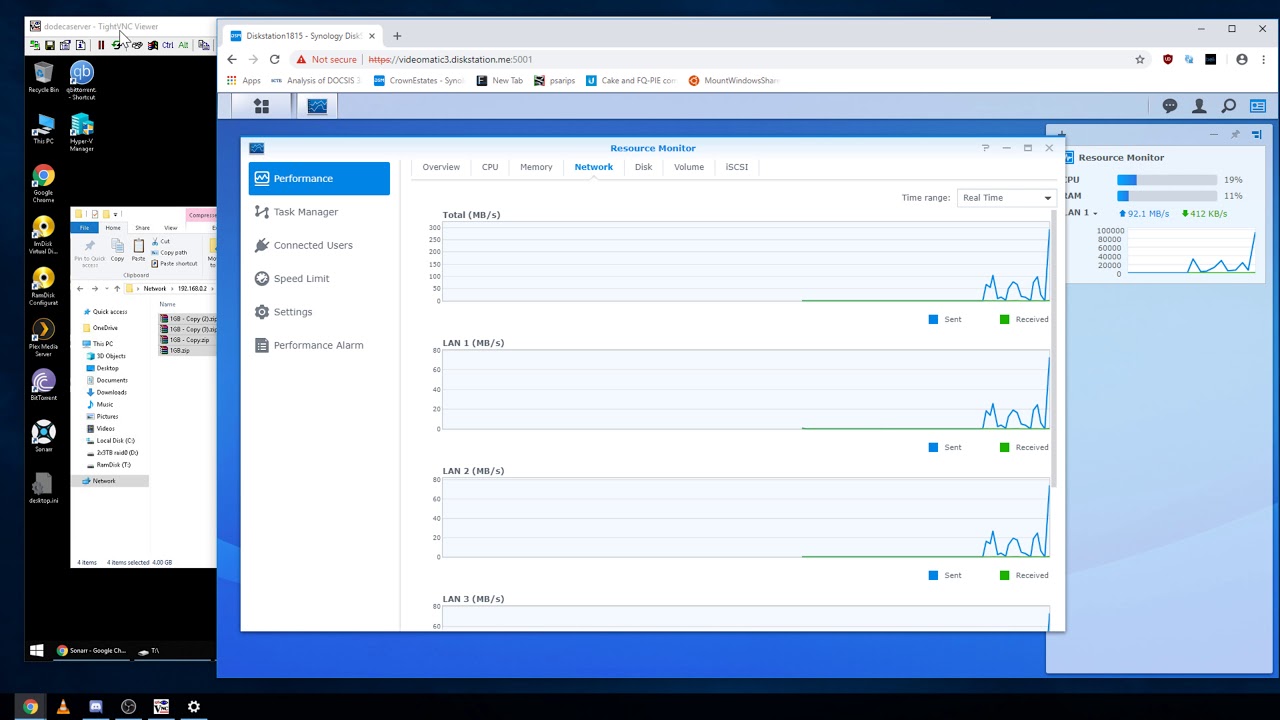This screenshot has width=1280, height=720.
Task: Click the DSM search magnifier icon
Action: (1229, 106)
